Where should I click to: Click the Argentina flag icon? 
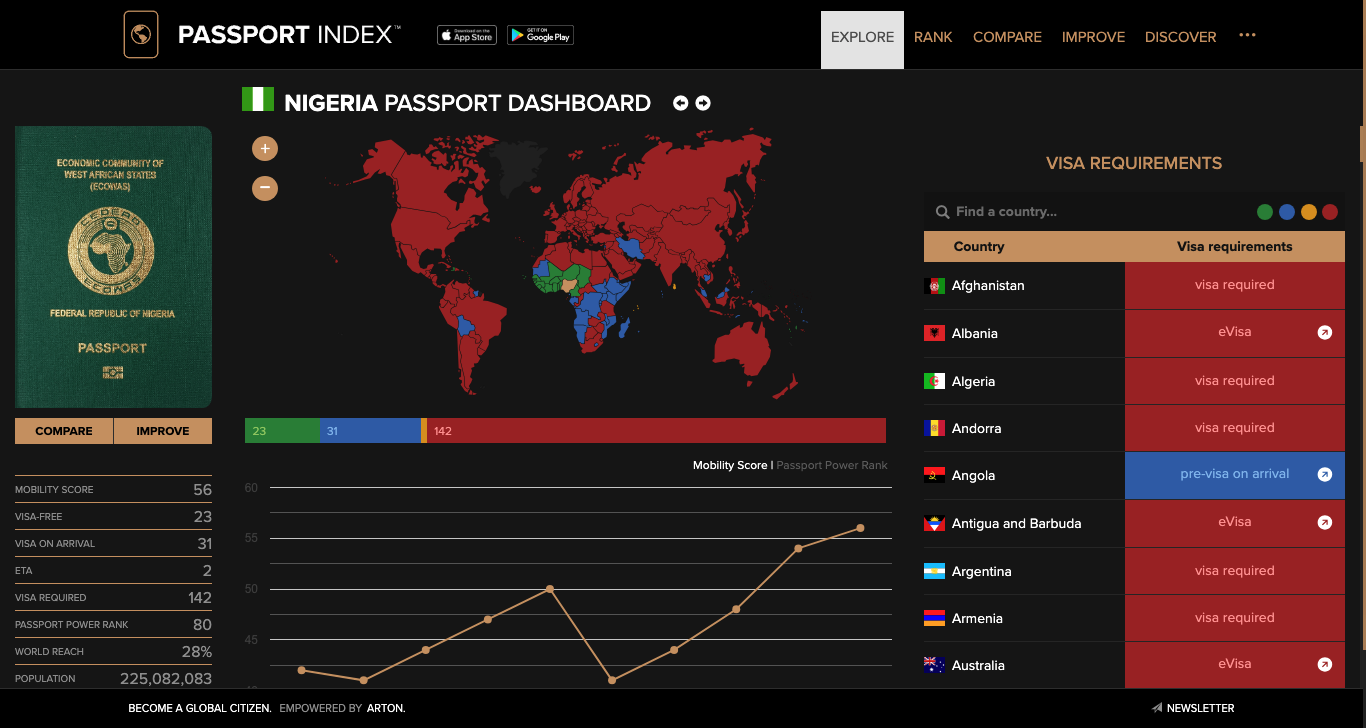click(934, 571)
